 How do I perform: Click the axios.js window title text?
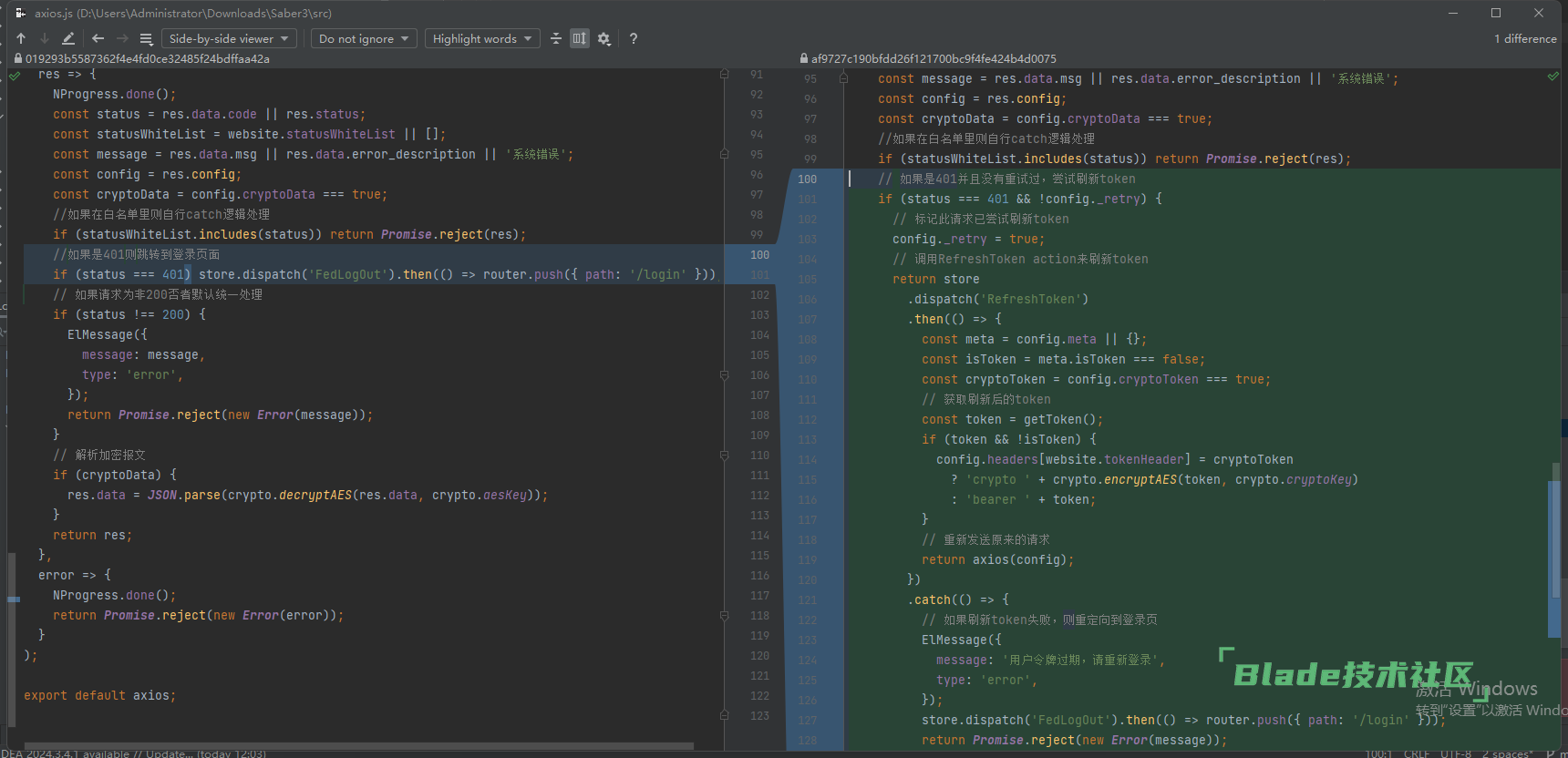tap(182, 13)
